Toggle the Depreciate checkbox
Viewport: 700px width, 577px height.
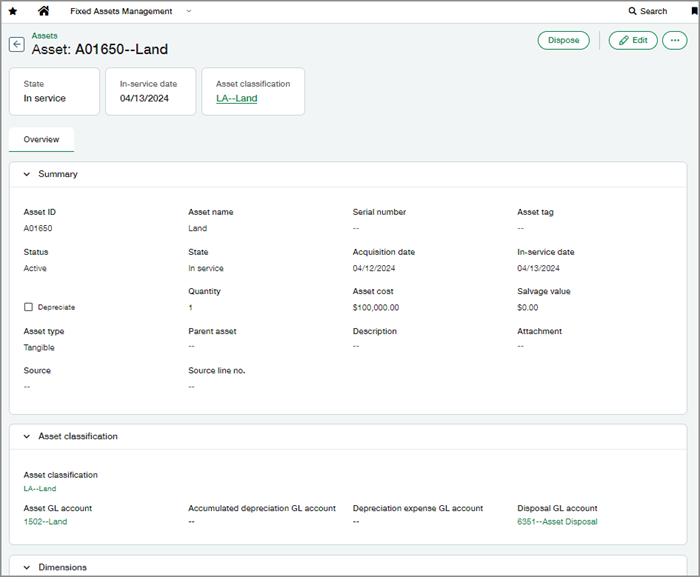(29, 307)
